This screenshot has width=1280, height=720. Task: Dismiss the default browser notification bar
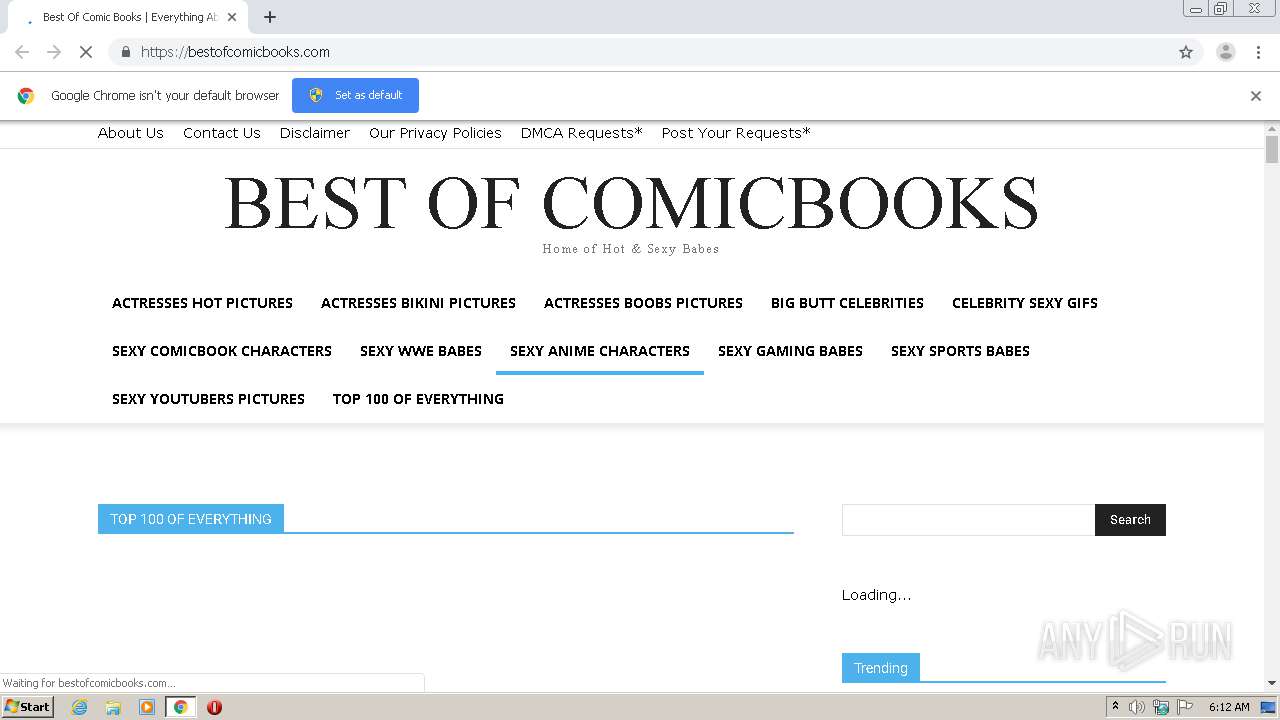[1256, 96]
